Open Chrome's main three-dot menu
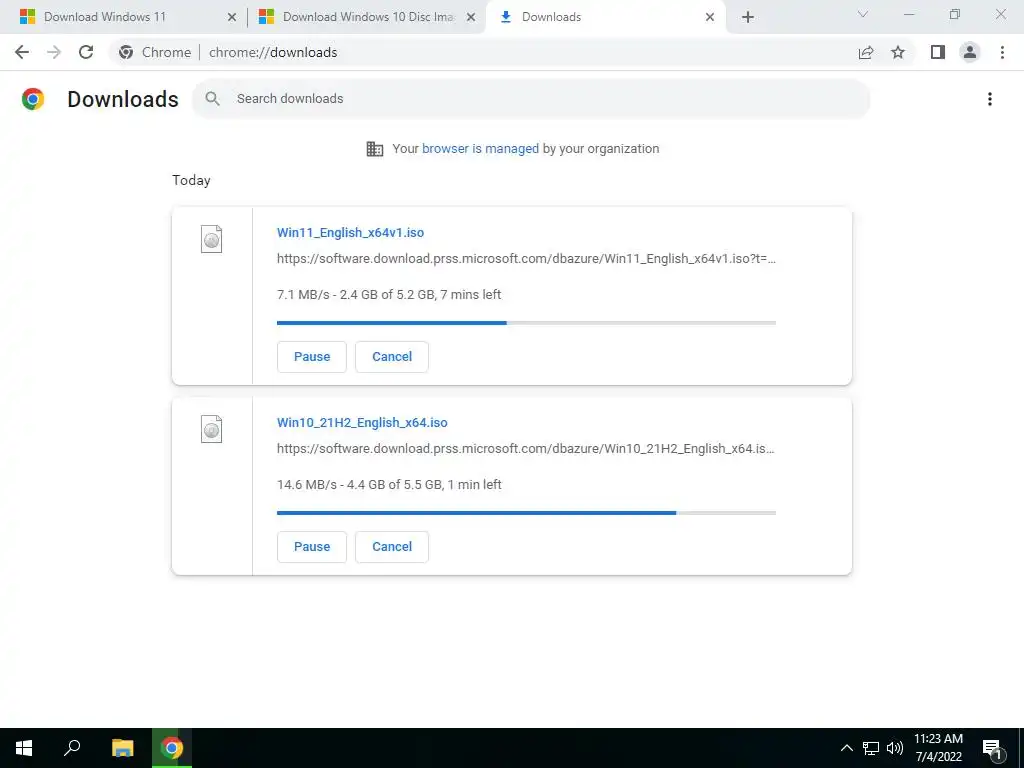Image resolution: width=1024 pixels, height=768 pixels. point(1002,52)
